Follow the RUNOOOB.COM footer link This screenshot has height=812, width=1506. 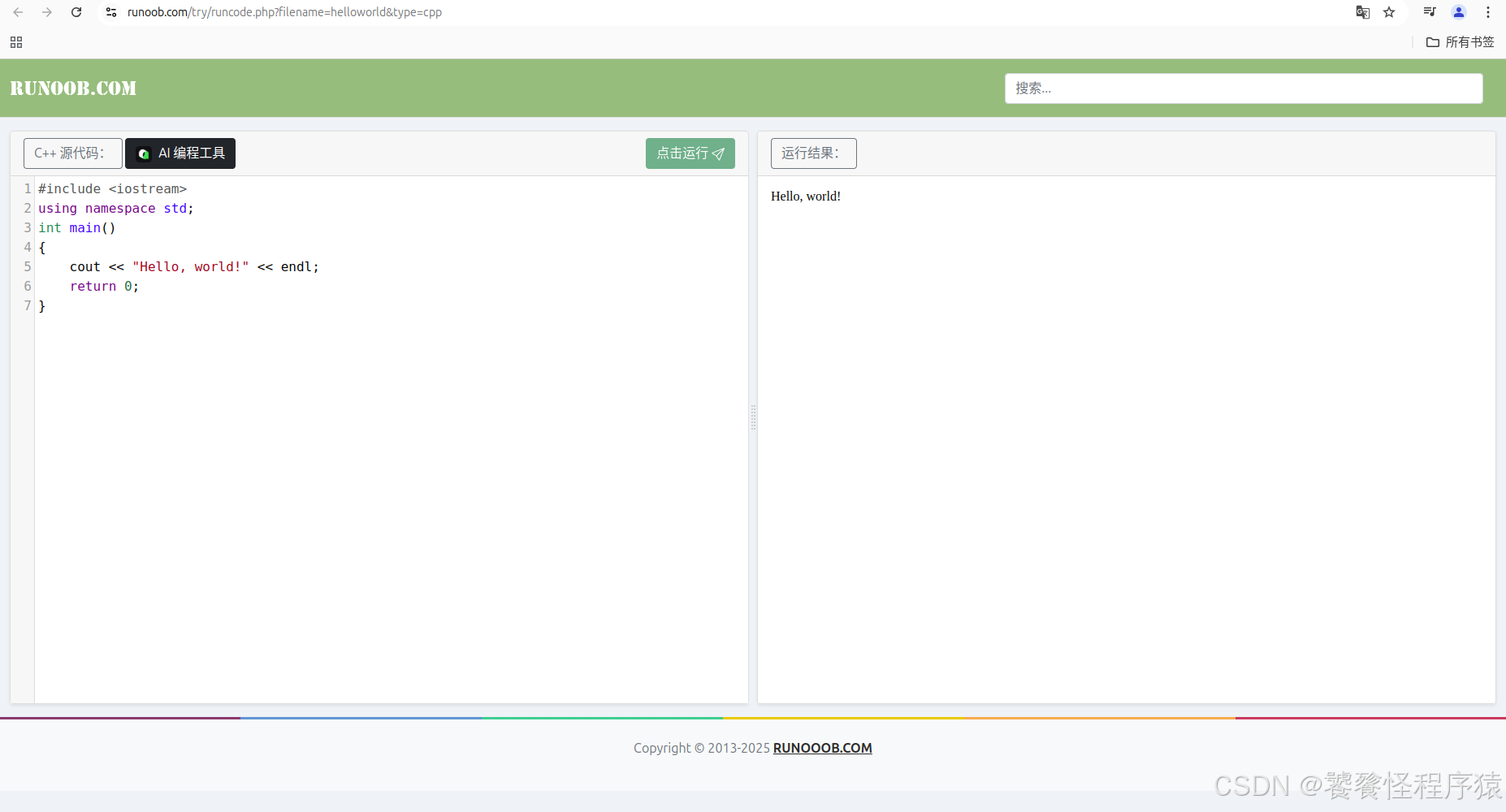tap(822, 748)
